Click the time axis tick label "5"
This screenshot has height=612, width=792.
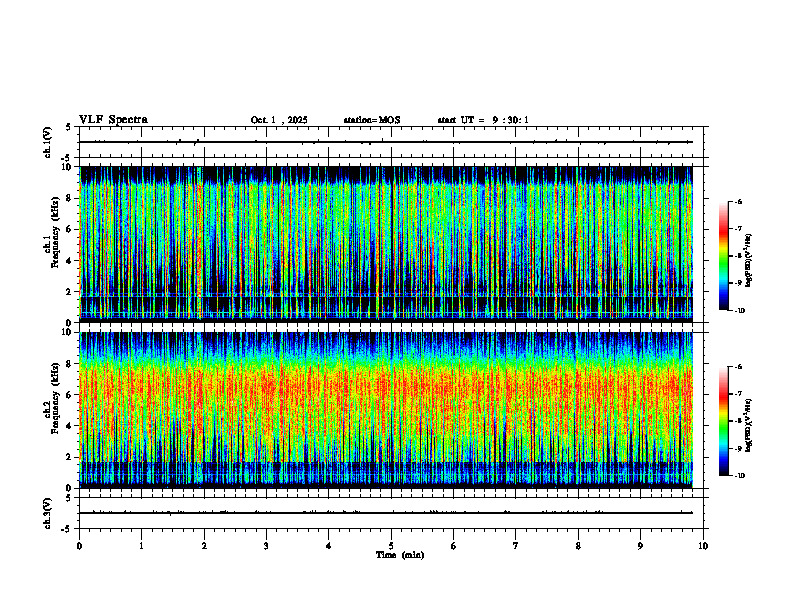[391, 545]
